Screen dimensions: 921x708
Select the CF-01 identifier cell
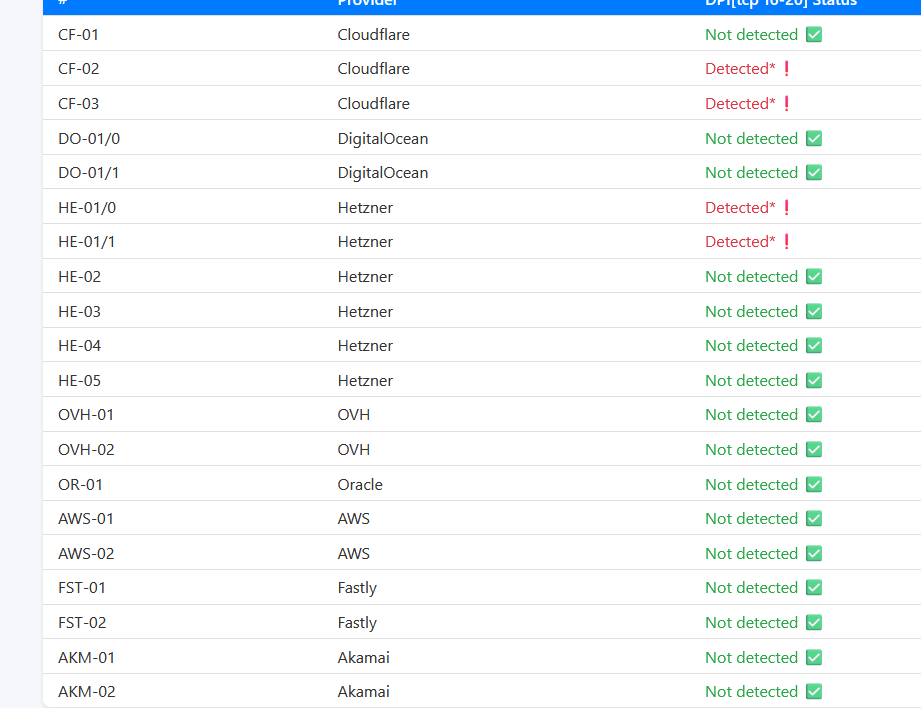78,35
